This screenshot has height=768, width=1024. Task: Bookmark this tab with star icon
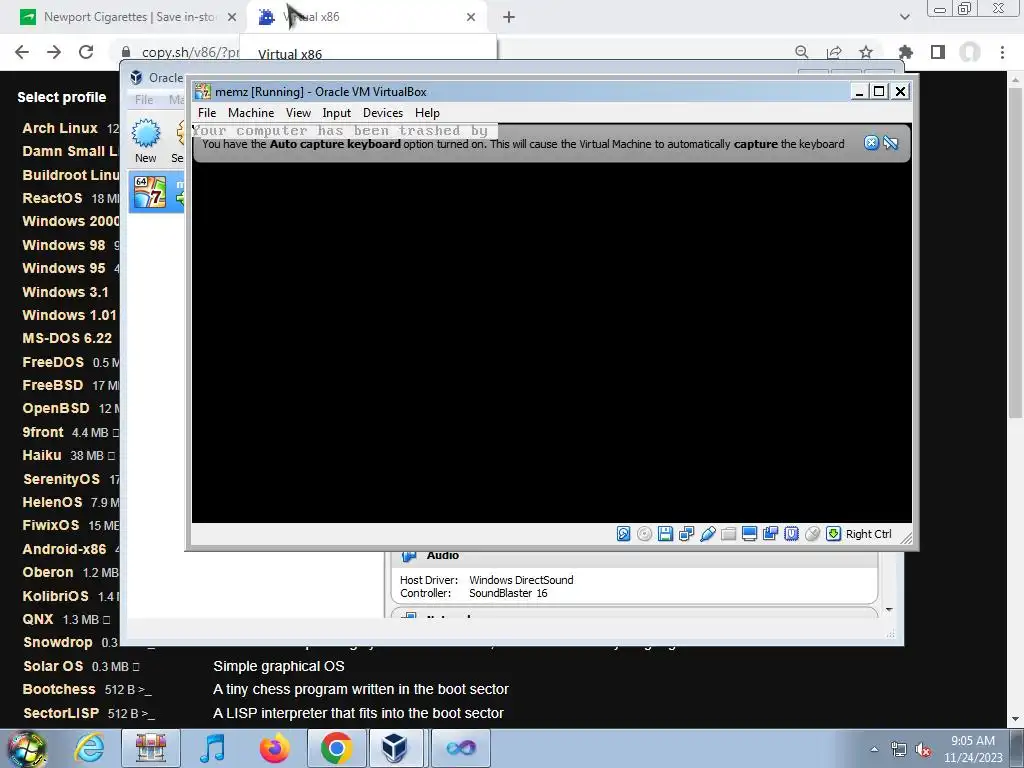pyautogui.click(x=866, y=52)
